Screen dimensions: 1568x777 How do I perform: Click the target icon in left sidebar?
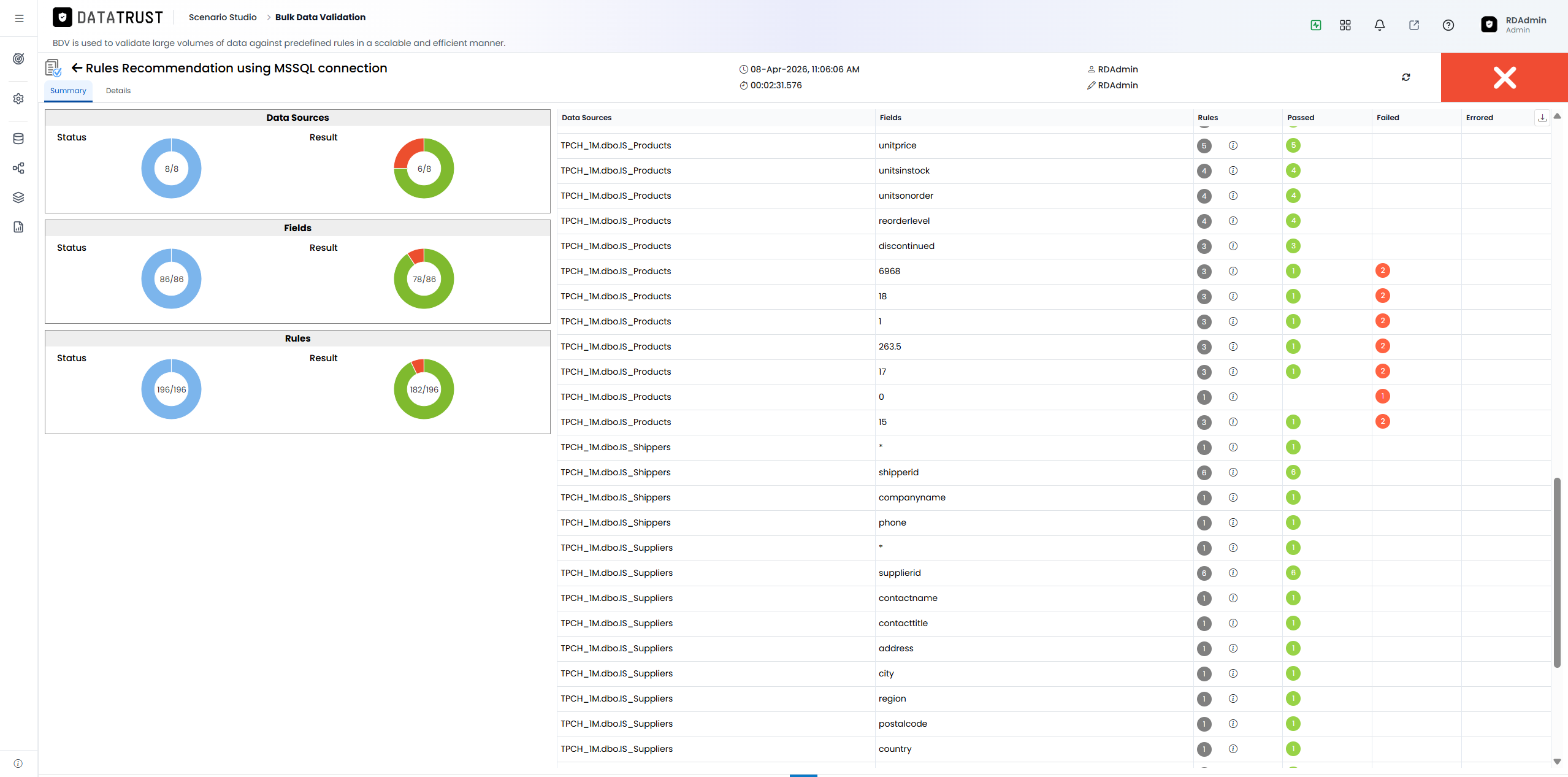click(18, 59)
